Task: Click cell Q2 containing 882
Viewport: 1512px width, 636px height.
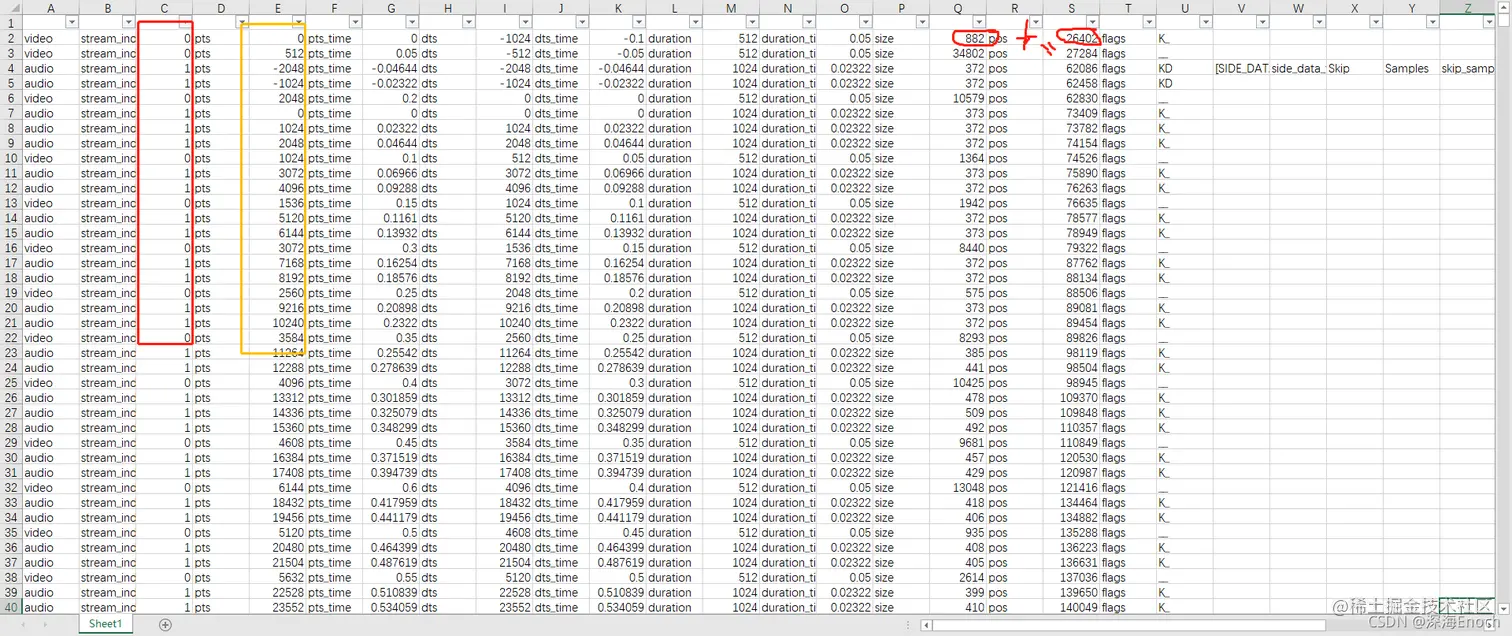Action: (x=958, y=39)
